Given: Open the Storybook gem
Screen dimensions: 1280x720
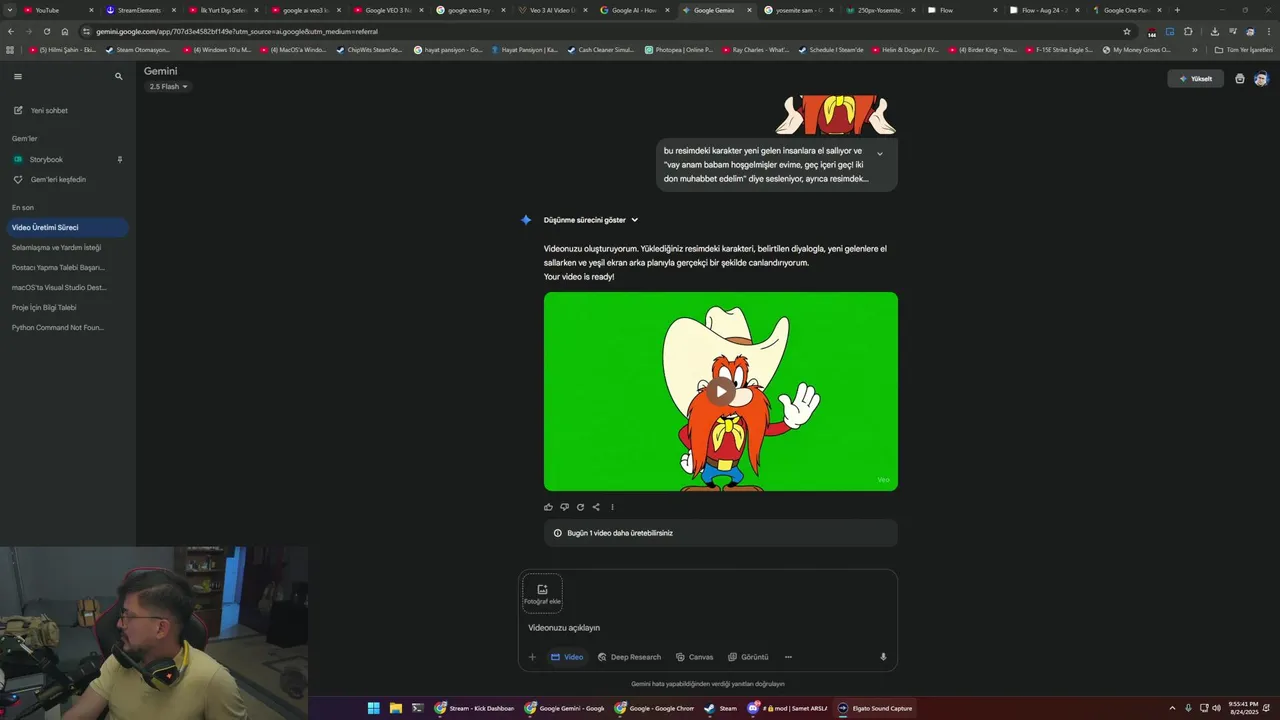Looking at the screenshot, I should click(x=46, y=159).
